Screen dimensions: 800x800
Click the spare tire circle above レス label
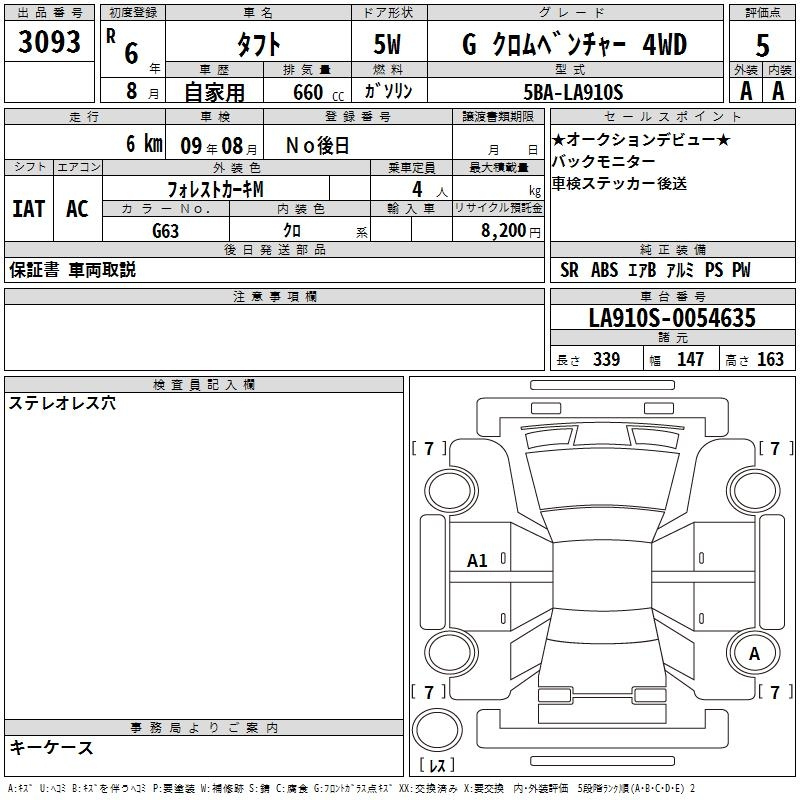click(x=437, y=729)
